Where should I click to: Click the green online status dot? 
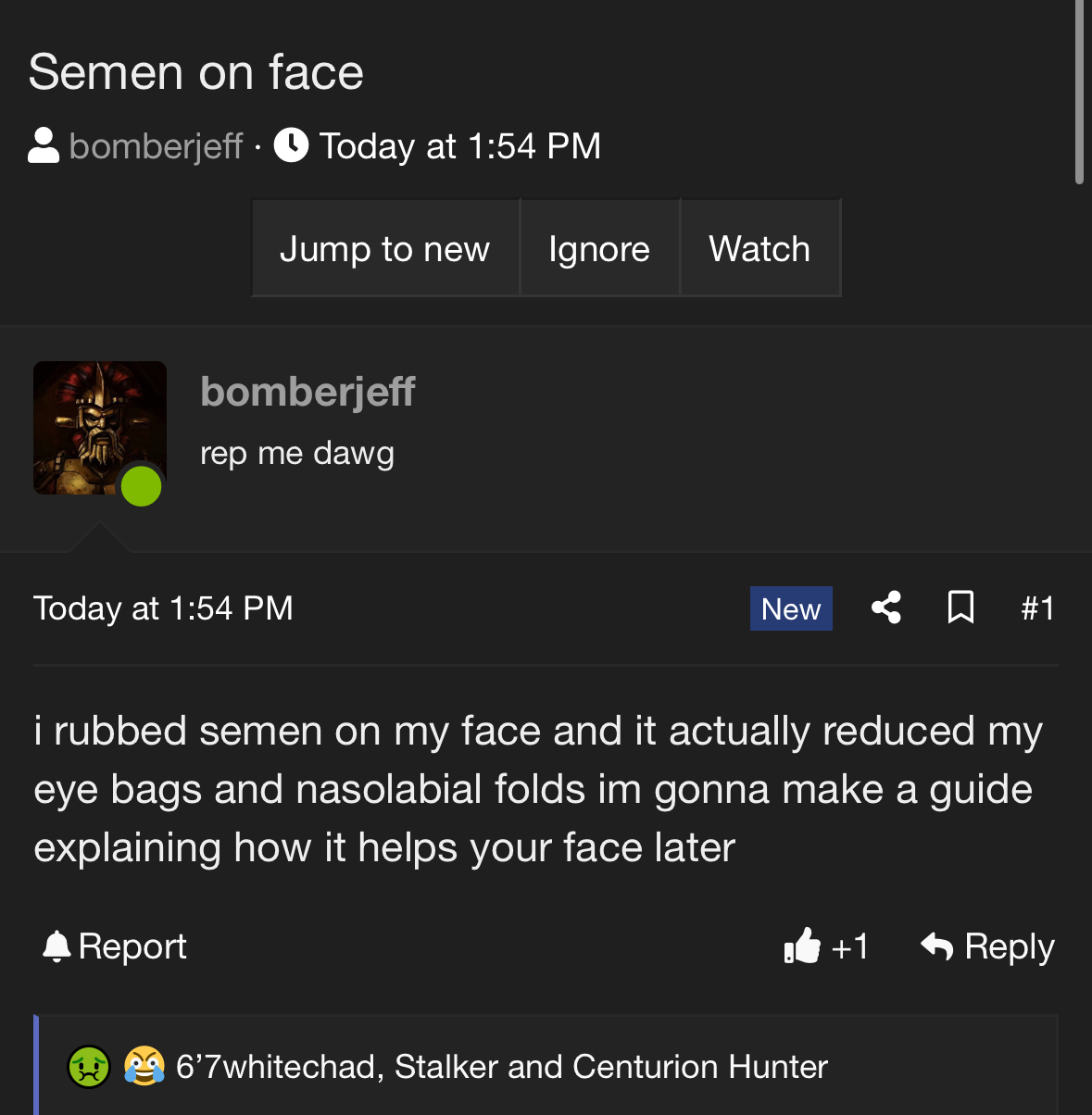[142, 486]
